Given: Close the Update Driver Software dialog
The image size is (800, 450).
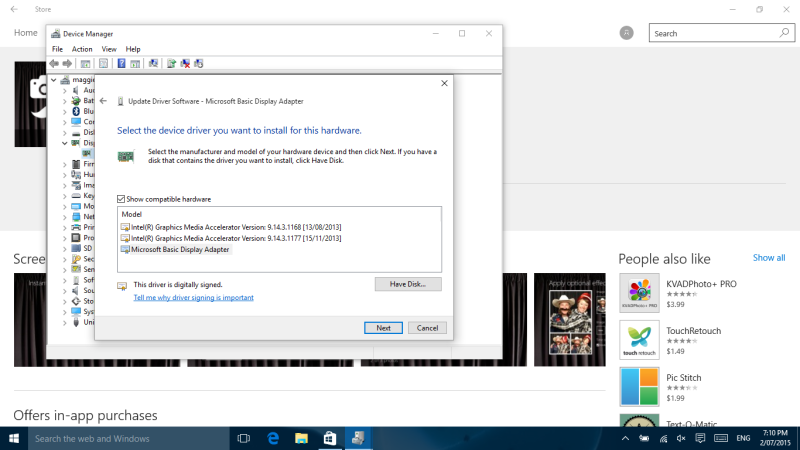Looking at the screenshot, I should 444,83.
